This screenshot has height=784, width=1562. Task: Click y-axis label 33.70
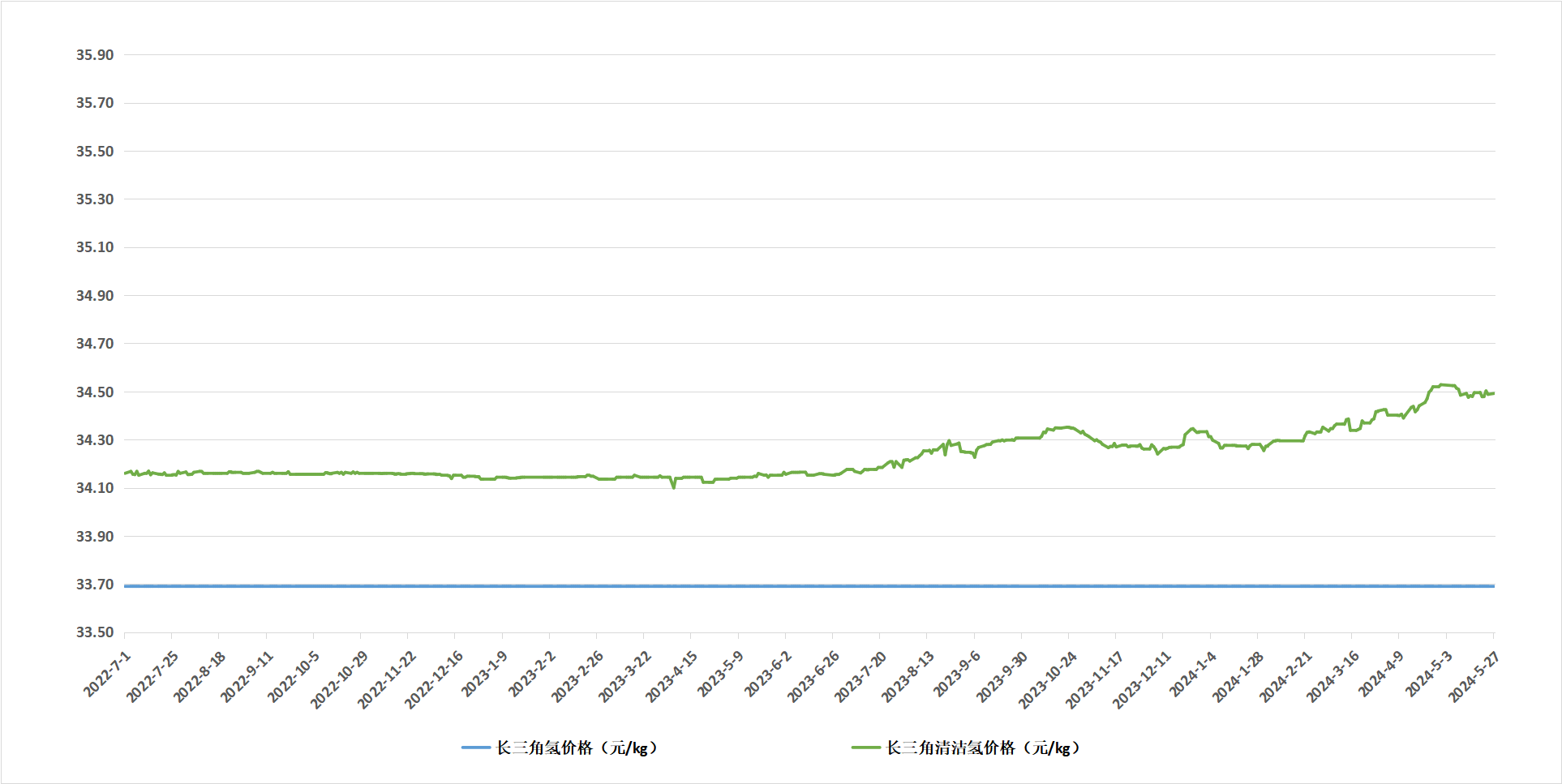tap(95, 585)
